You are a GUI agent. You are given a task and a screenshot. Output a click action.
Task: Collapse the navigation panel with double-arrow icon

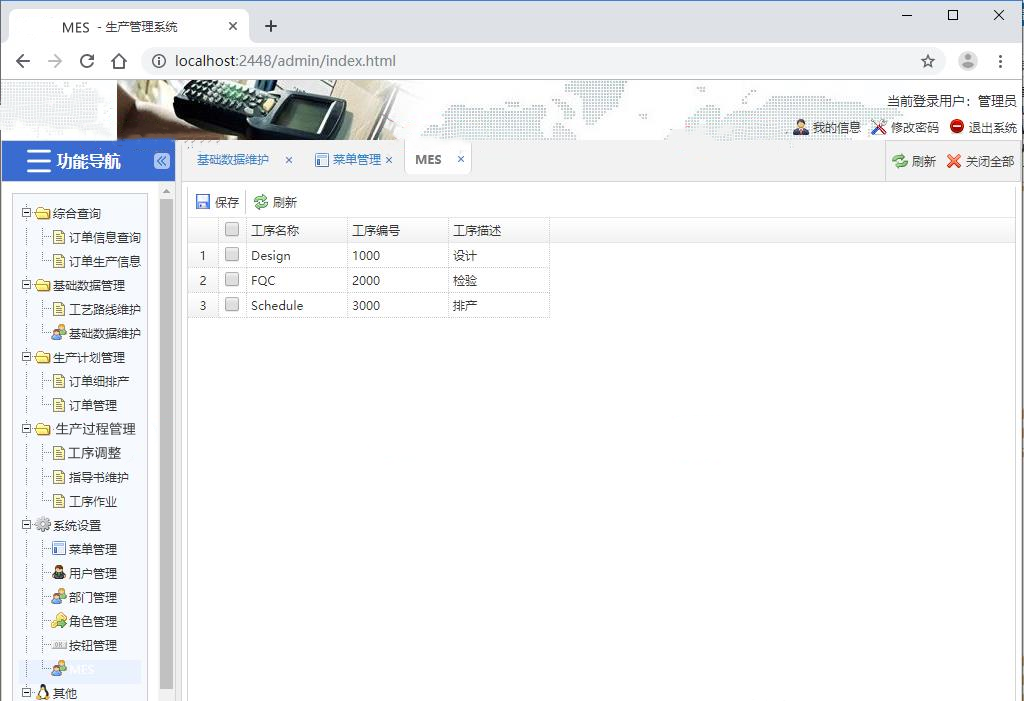pyautogui.click(x=161, y=161)
